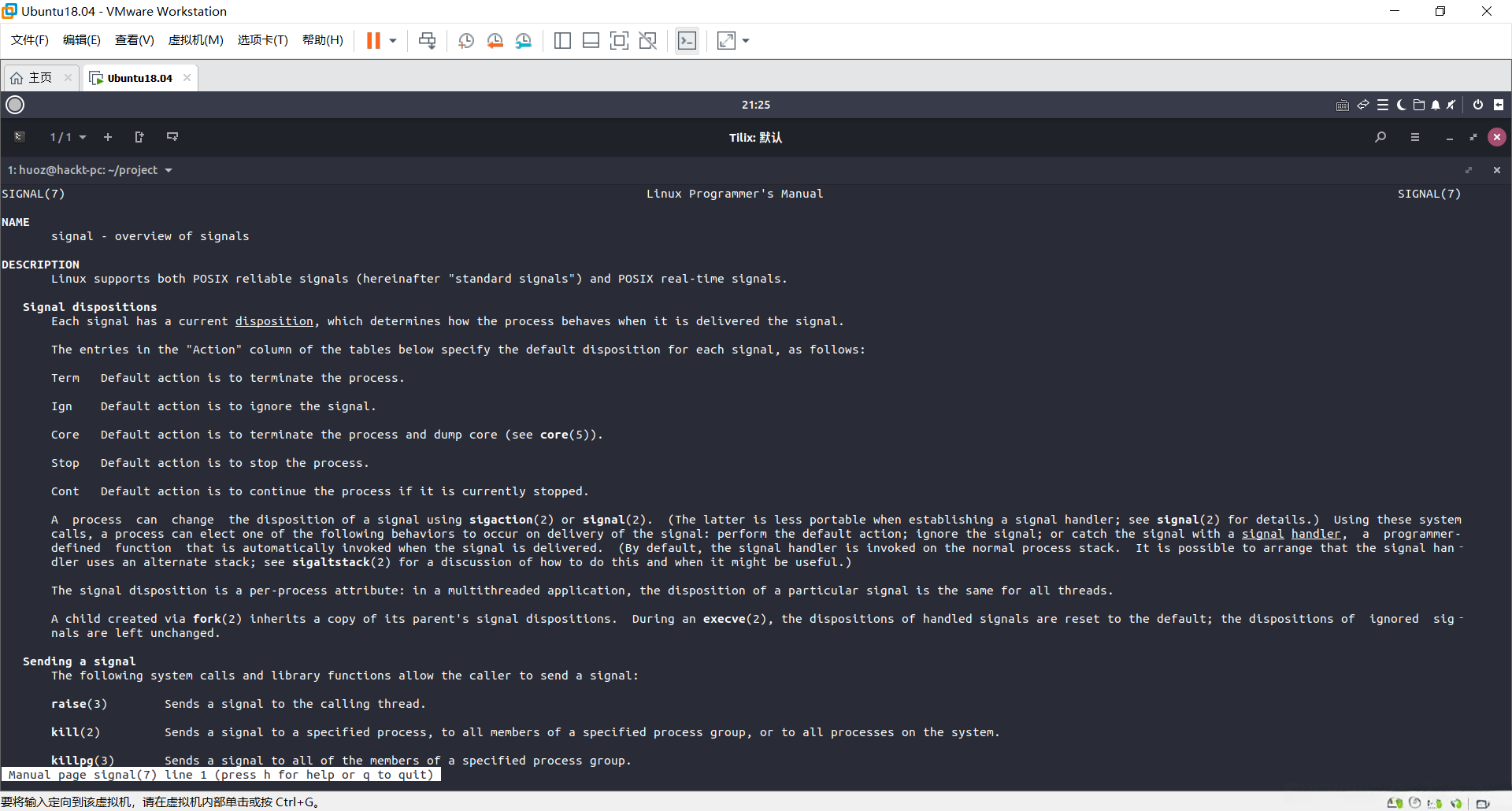Toggle night mode with the moon icon

[x=1401, y=105]
